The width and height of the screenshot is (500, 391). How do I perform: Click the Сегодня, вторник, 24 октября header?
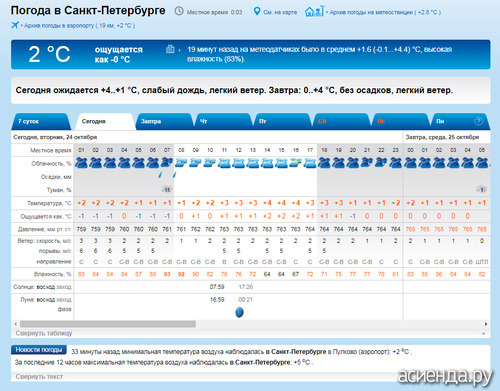coord(55,137)
